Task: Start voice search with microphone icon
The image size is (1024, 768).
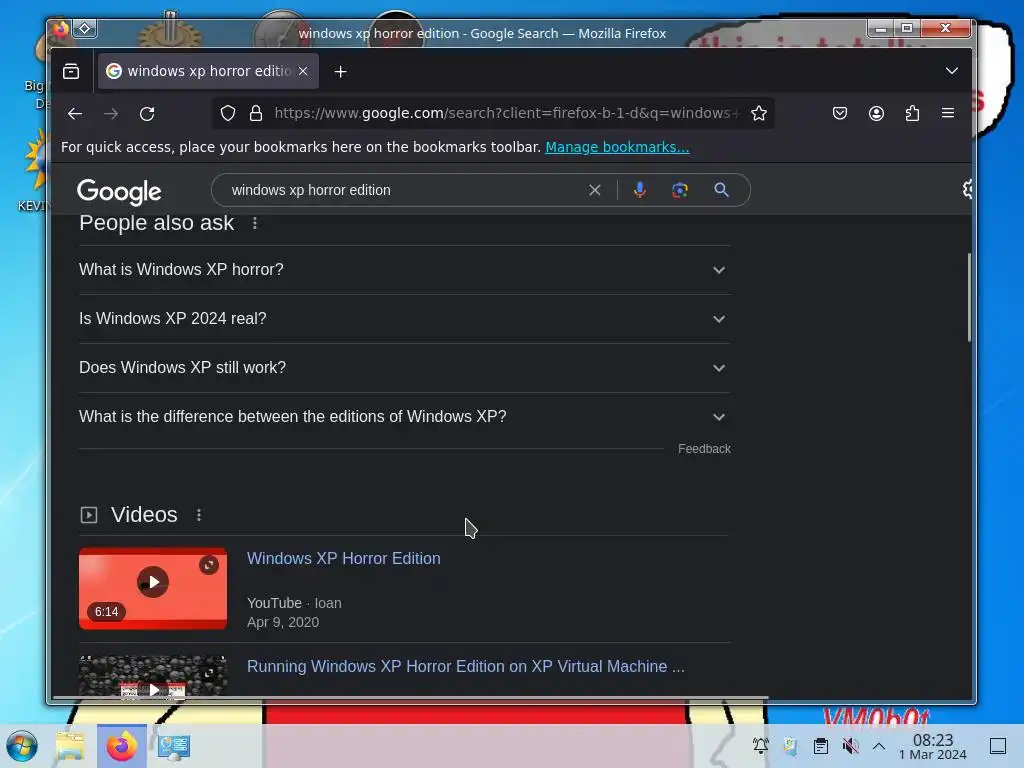Action: click(x=640, y=190)
